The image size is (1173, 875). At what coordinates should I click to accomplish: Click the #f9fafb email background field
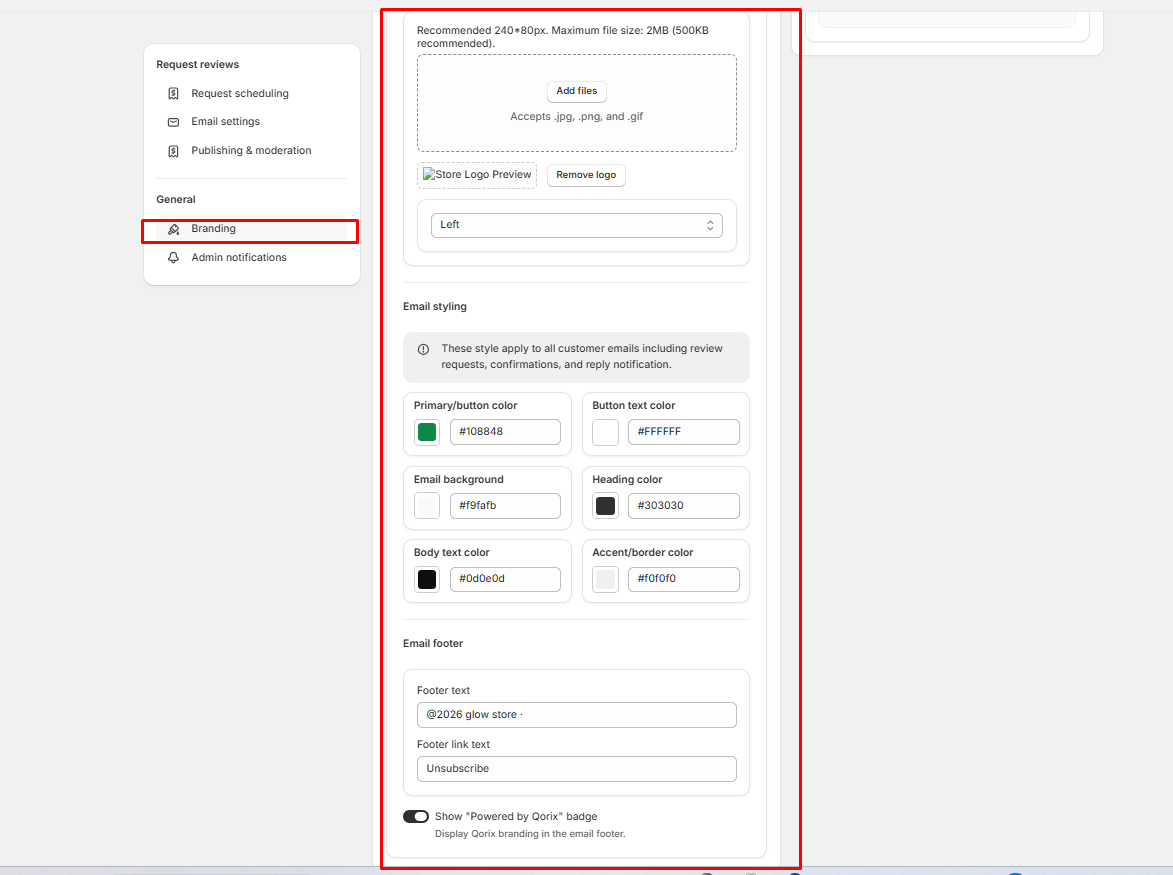click(505, 506)
